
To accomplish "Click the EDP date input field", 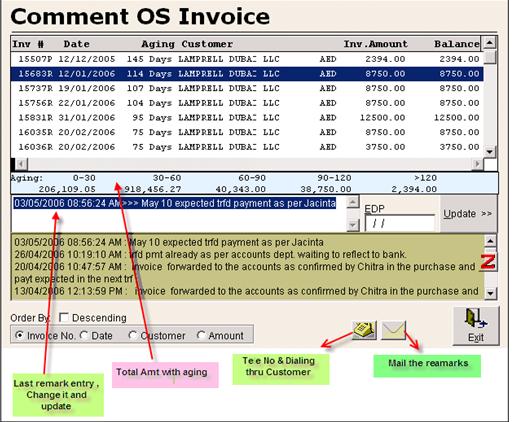I will coord(399,223).
